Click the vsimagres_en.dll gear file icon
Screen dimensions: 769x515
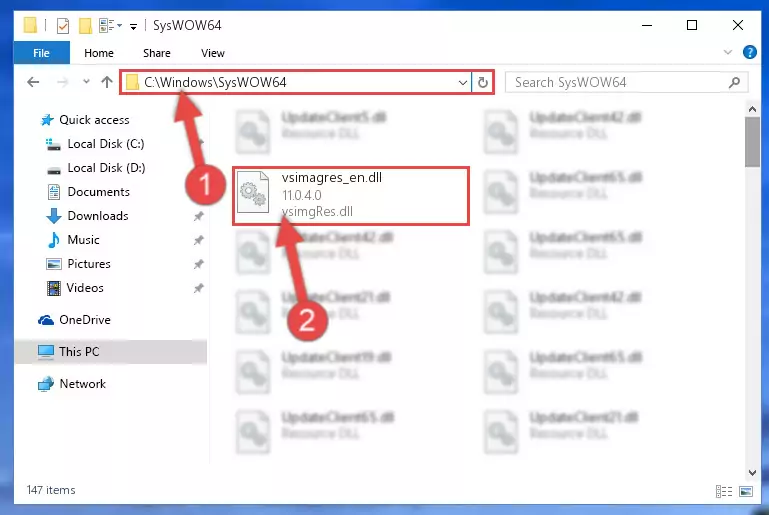pos(253,192)
